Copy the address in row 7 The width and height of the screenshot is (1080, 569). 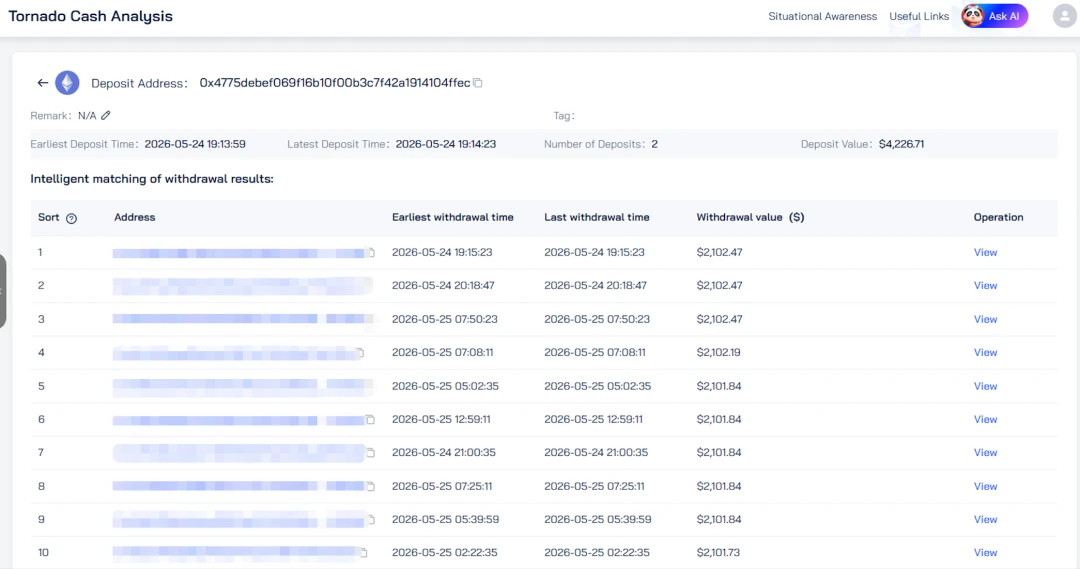coord(371,453)
